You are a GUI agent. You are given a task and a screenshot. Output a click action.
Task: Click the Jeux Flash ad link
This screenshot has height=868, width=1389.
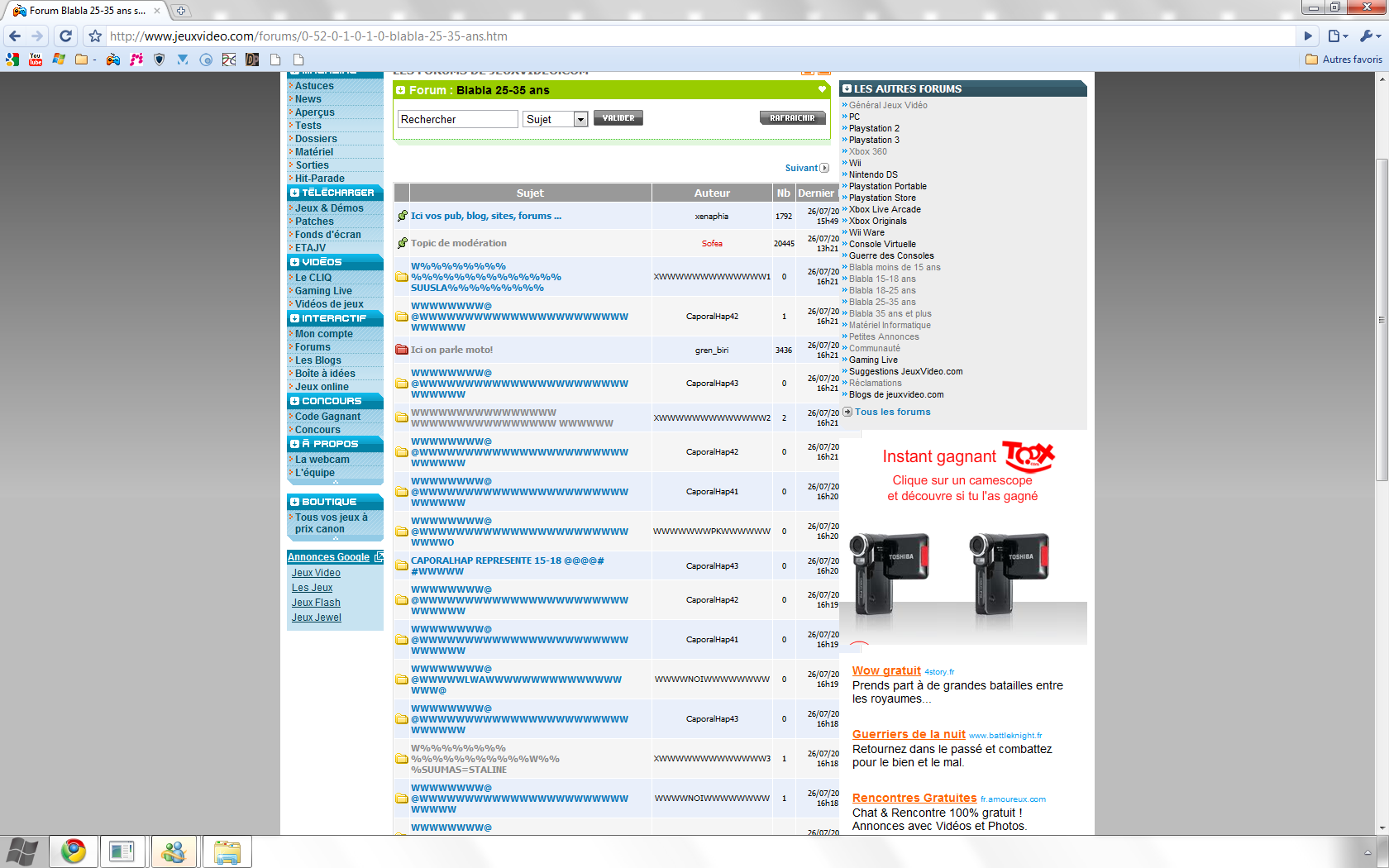316,603
